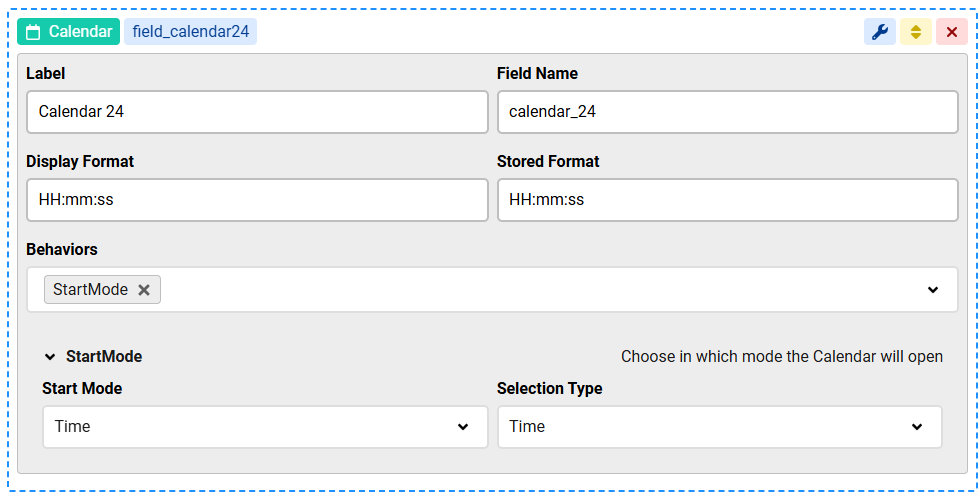This screenshot has width=980, height=493.
Task: Click the yellow up-down reorder arrows icon
Action: tap(916, 32)
